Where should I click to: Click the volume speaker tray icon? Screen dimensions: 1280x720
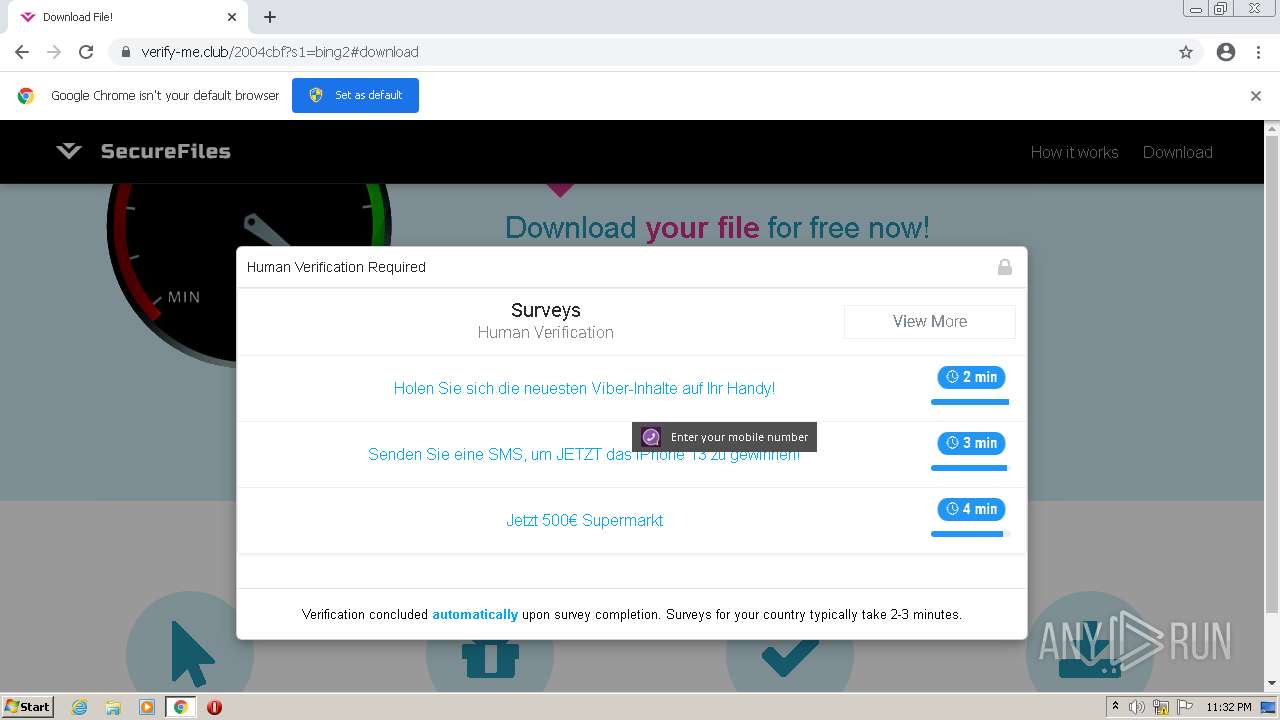pyautogui.click(x=1137, y=707)
